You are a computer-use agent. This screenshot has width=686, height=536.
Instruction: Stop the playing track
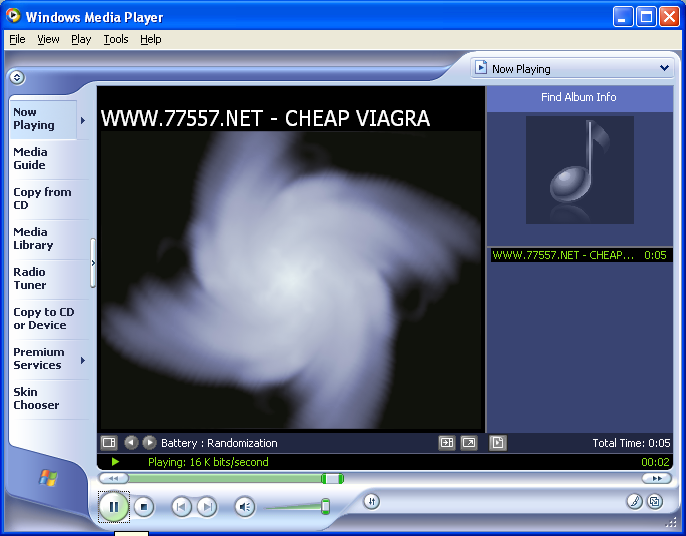coord(144,507)
